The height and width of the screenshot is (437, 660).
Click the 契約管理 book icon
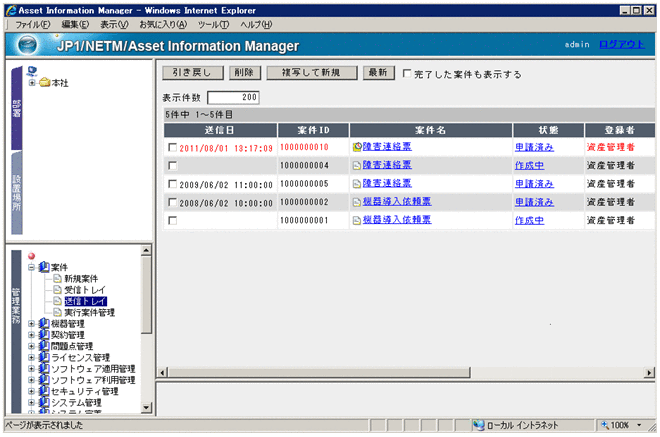(44, 335)
